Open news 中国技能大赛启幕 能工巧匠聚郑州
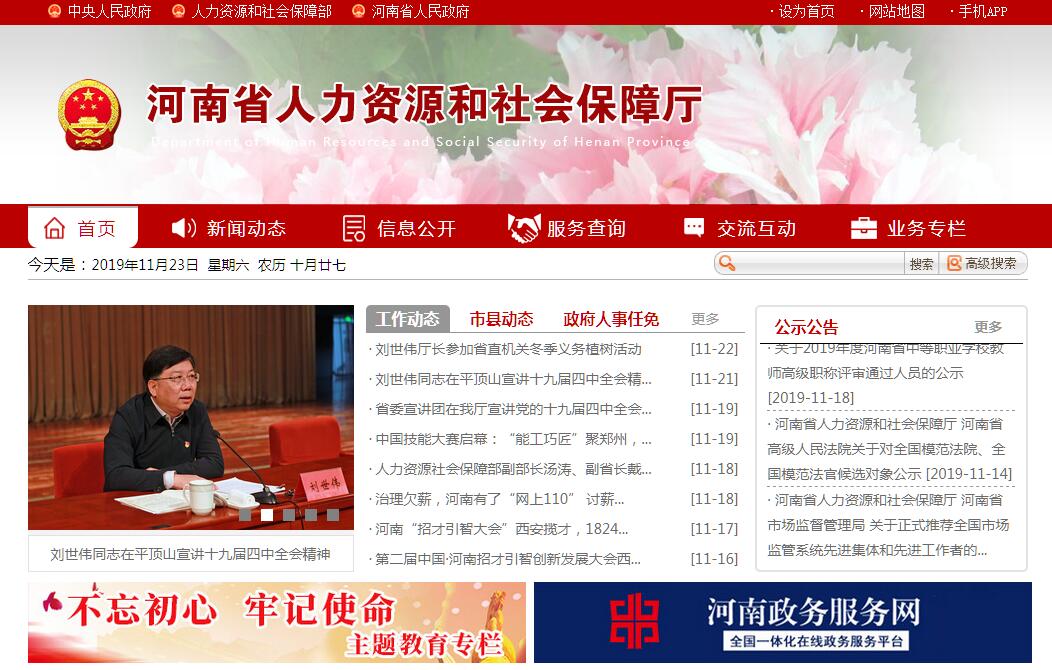Viewport: 1052px width, 670px height. click(x=513, y=439)
